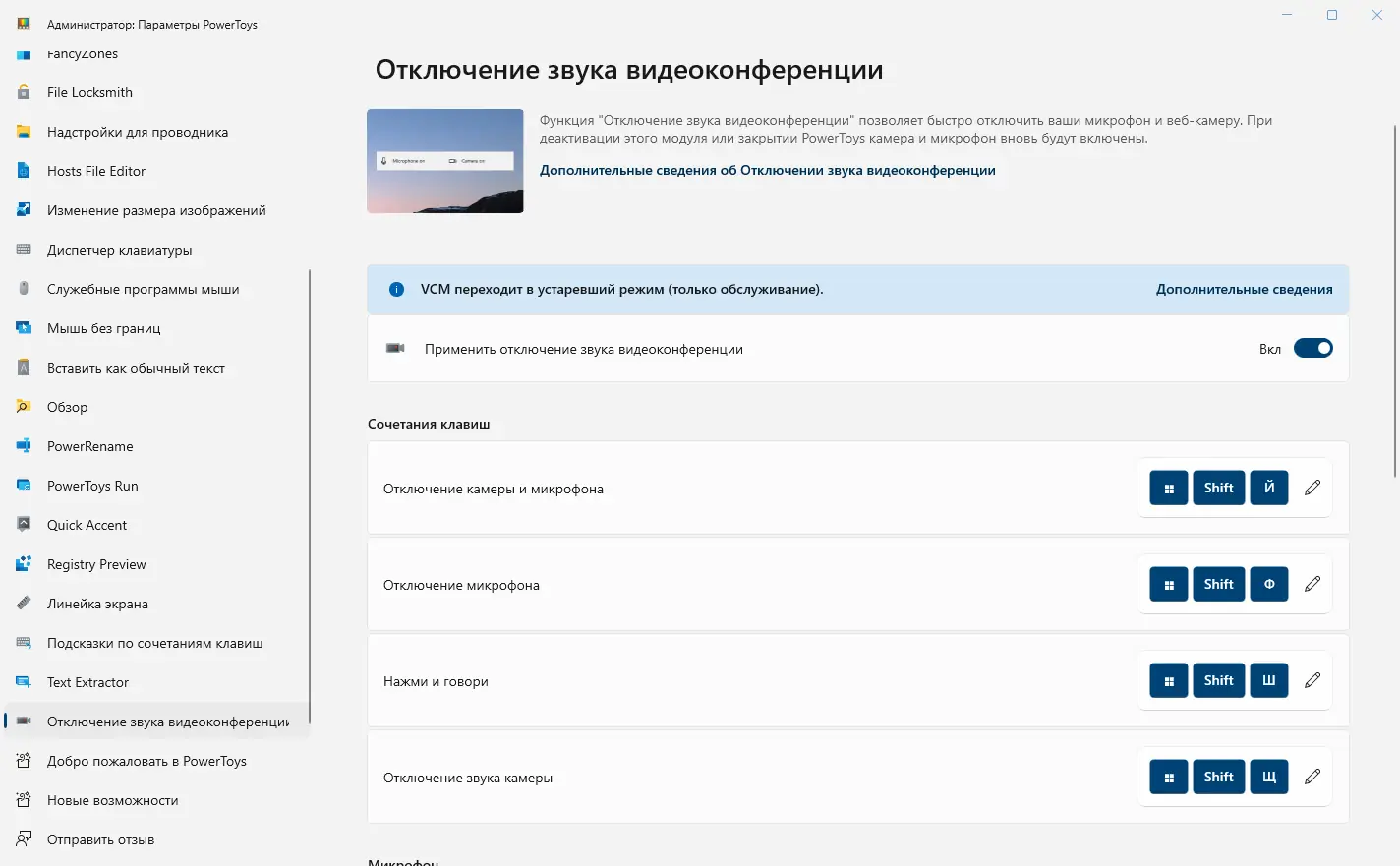
Task: Click the pencil icon for Отключение камеры и микрофона
Action: coord(1312,488)
